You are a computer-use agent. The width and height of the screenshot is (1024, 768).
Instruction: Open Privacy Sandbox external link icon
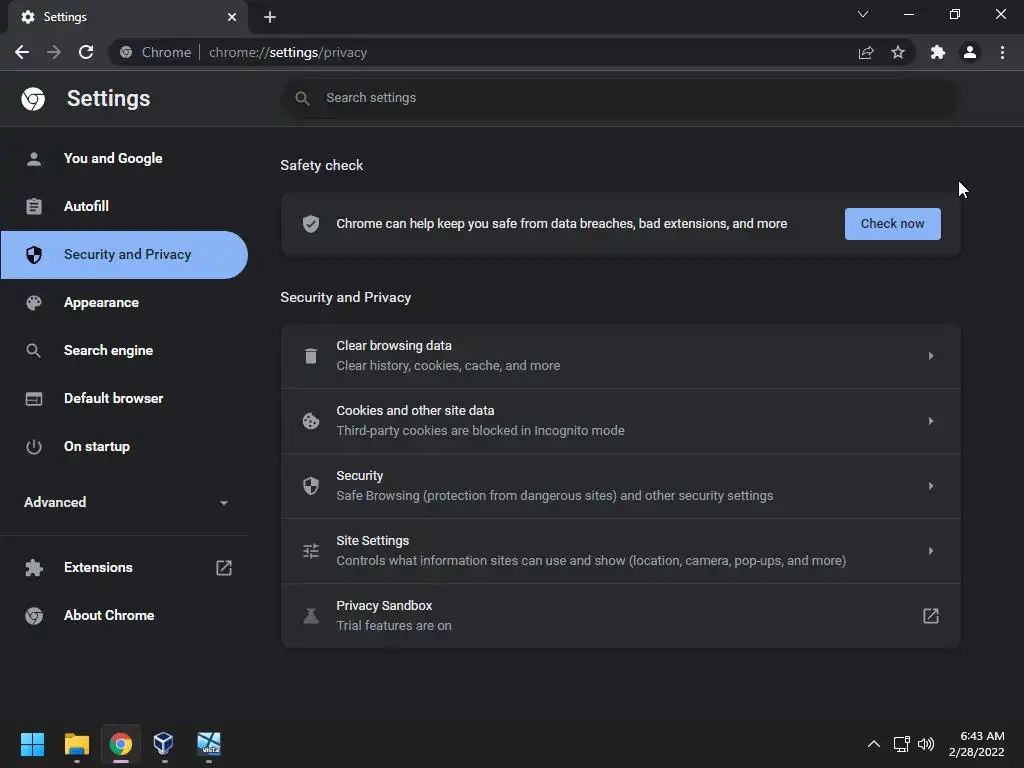(931, 616)
